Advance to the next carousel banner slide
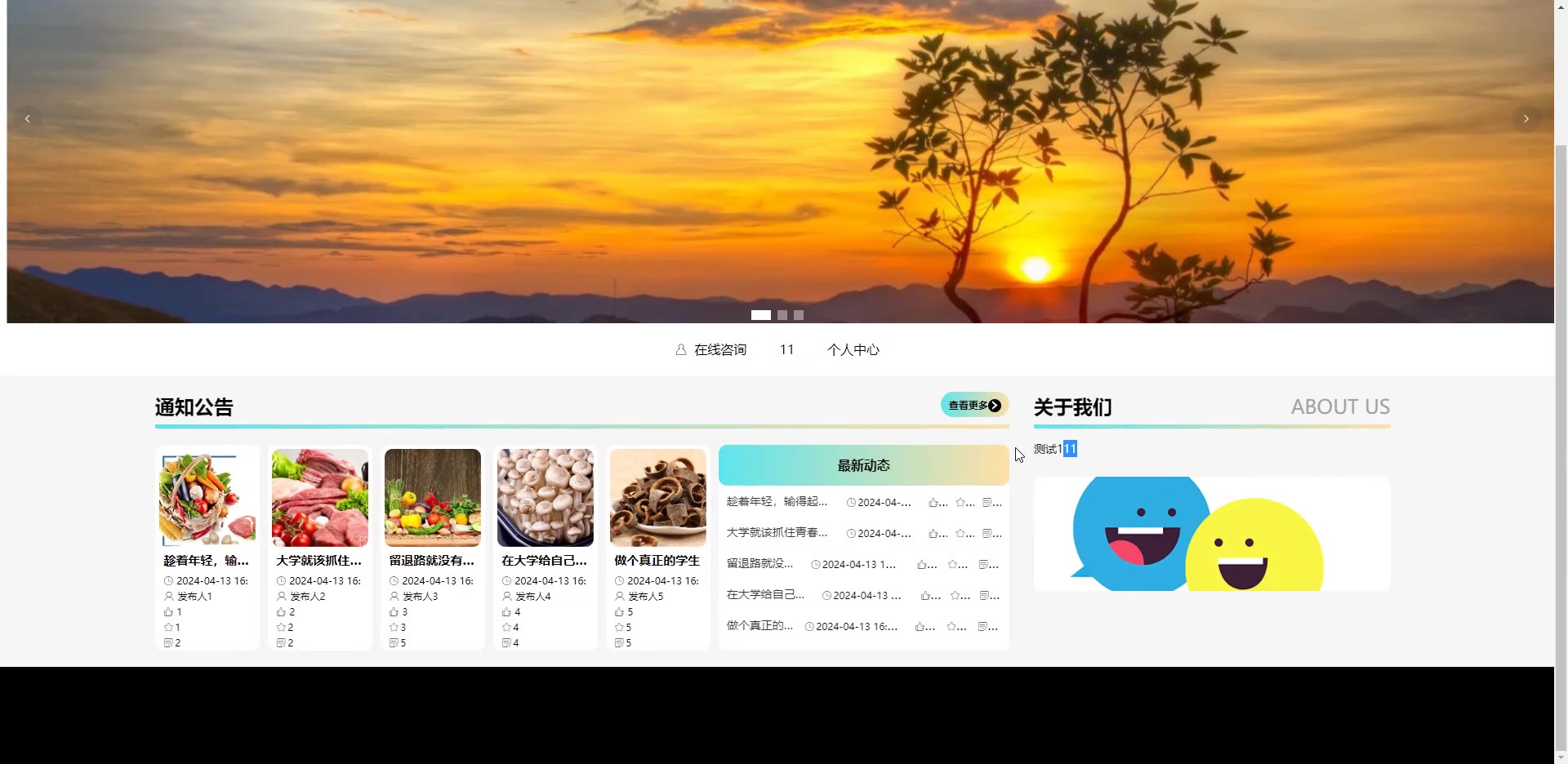Screen dimensions: 1568x764 click(1526, 119)
